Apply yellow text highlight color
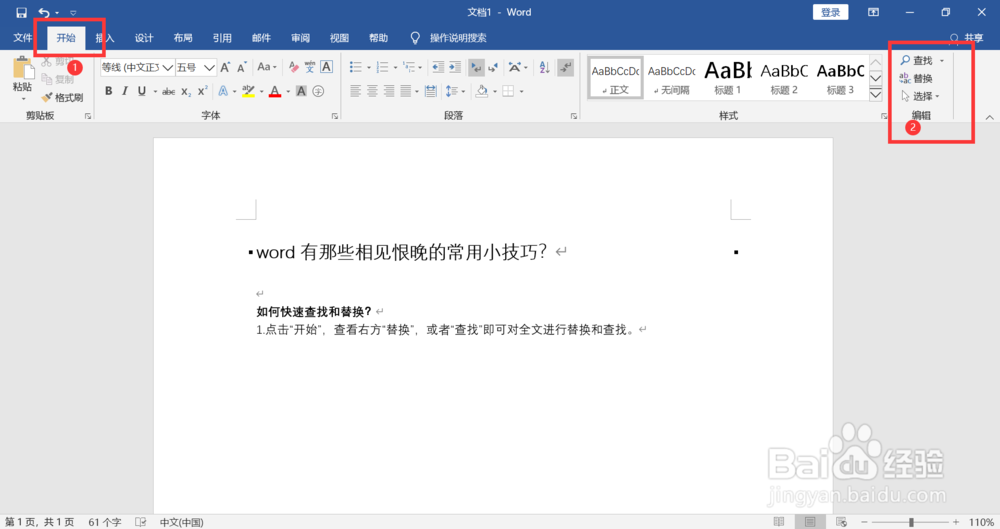 pyautogui.click(x=249, y=91)
